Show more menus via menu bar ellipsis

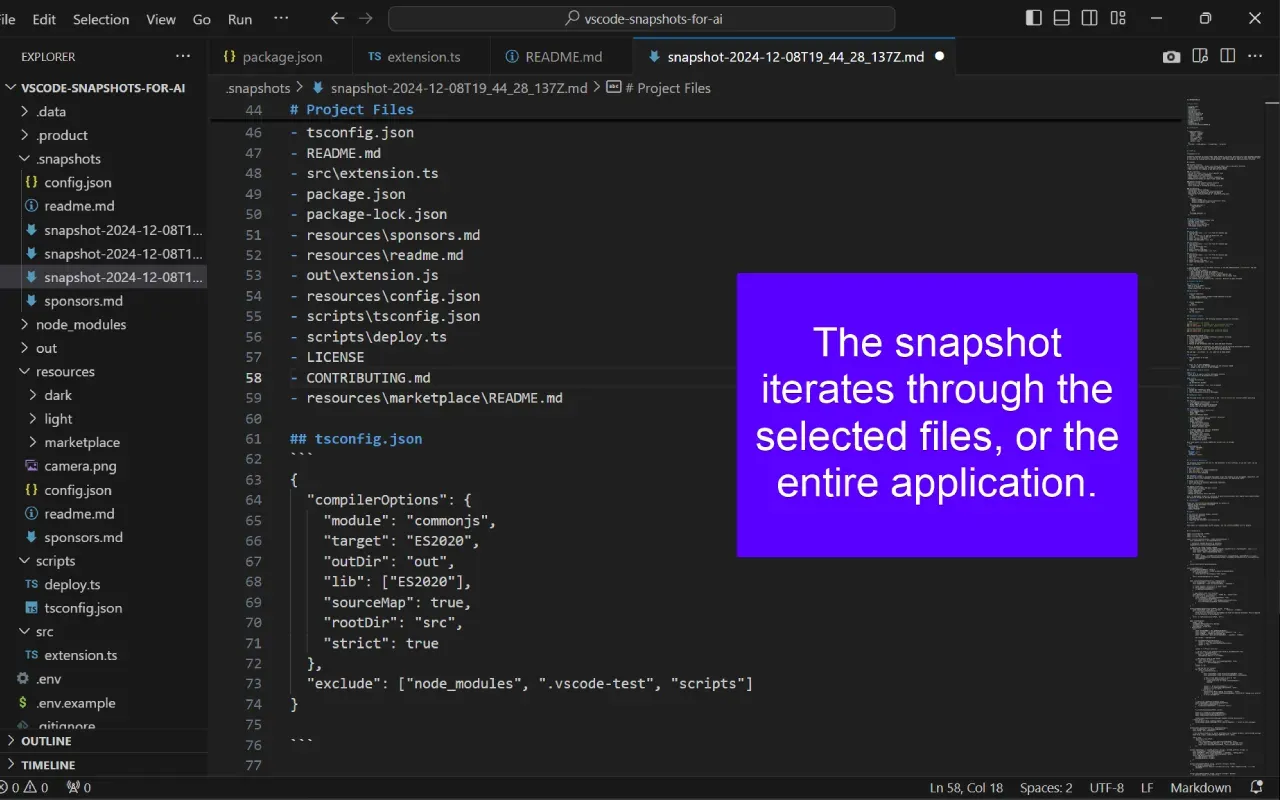(281, 18)
